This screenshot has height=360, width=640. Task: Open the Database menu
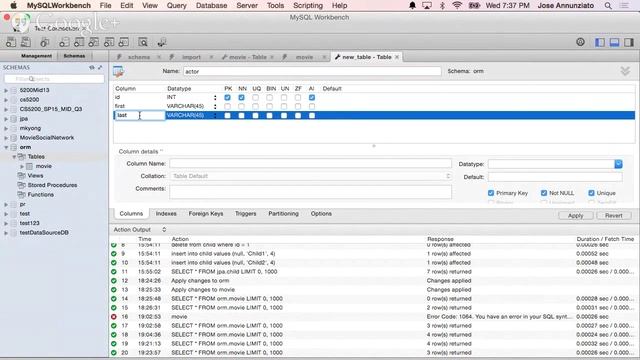[x=211, y=5]
